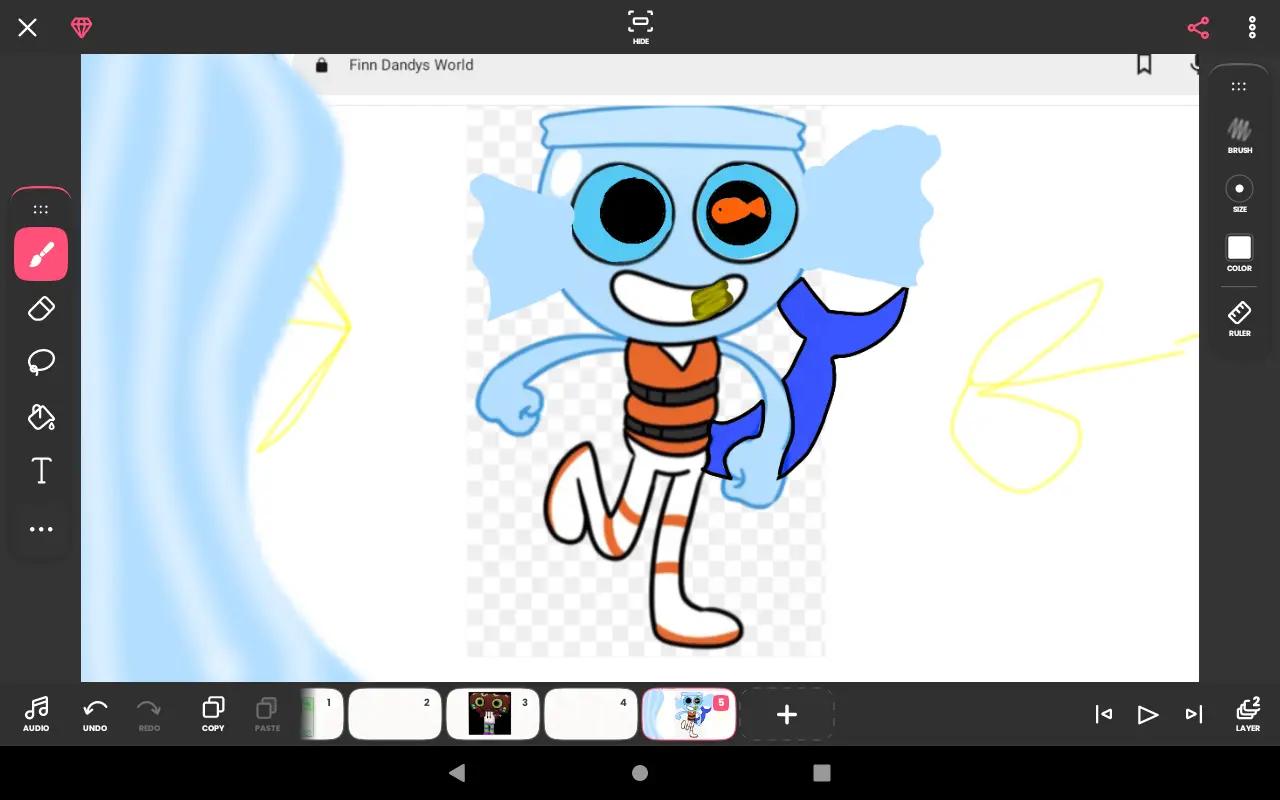Select the Eraser tool
1280x800 pixels.
coord(41,309)
